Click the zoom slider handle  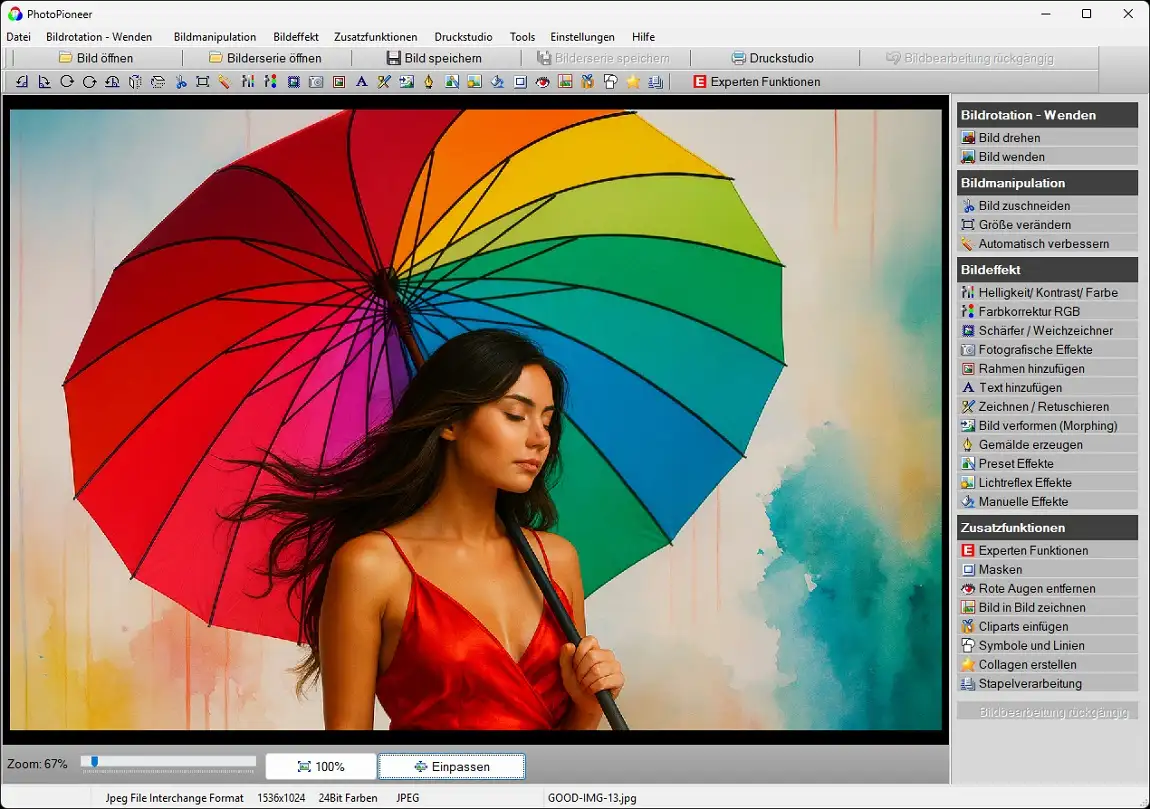pos(95,762)
